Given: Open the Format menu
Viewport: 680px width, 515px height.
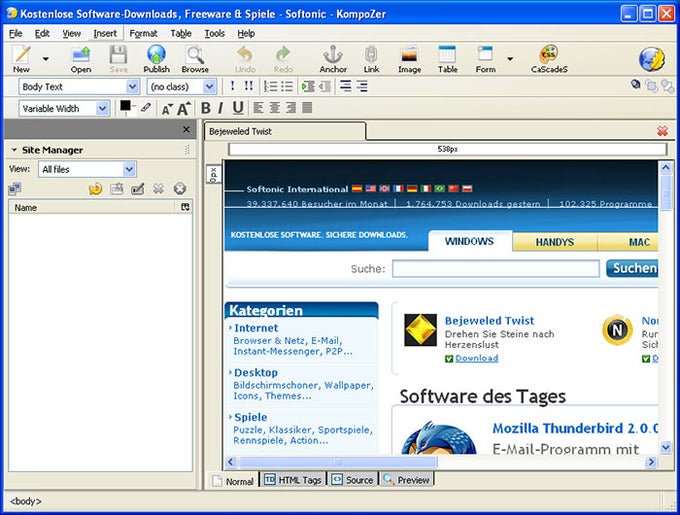Looking at the screenshot, I should coord(143,33).
